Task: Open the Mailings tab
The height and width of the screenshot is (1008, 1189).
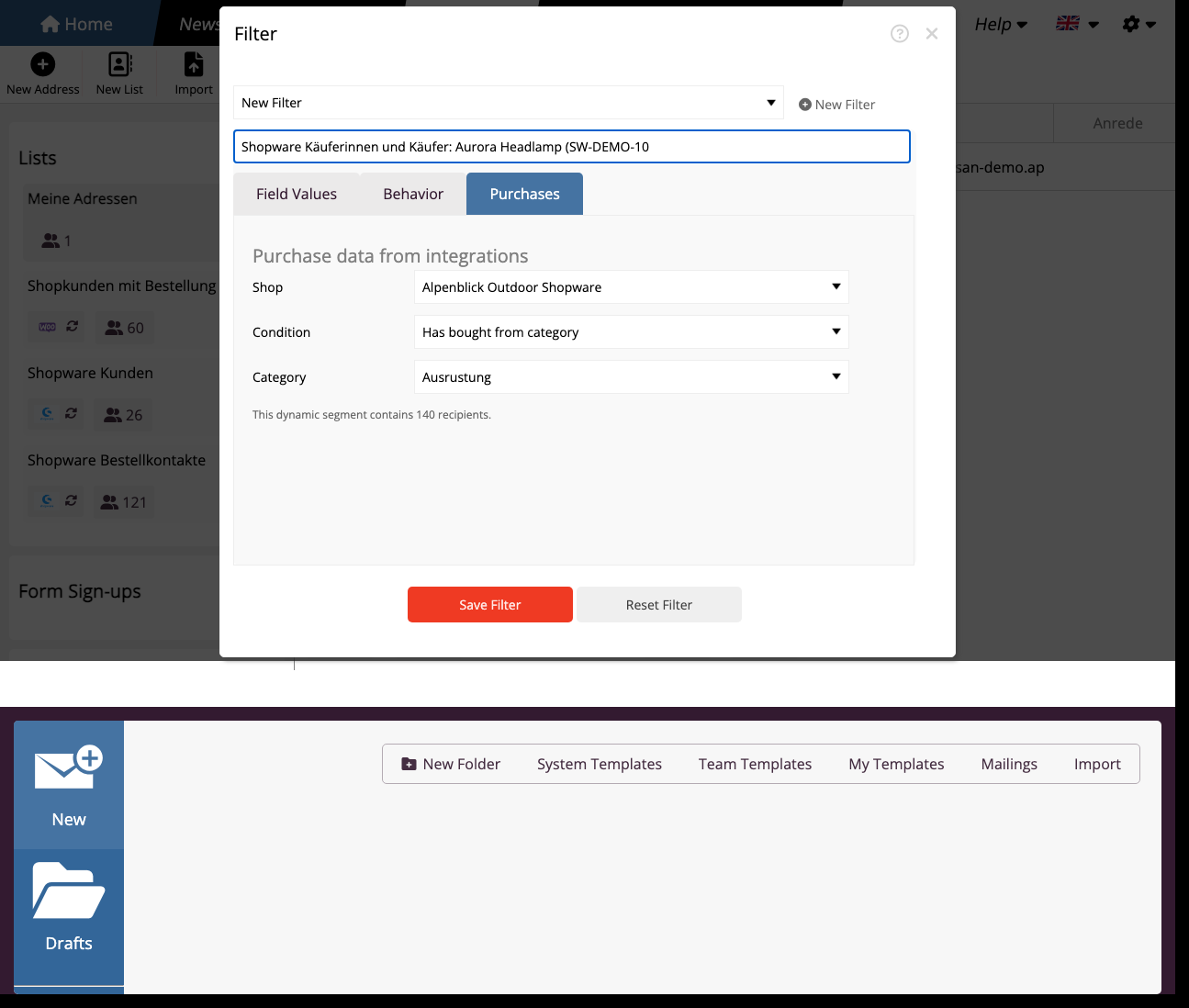Action: [1009, 764]
